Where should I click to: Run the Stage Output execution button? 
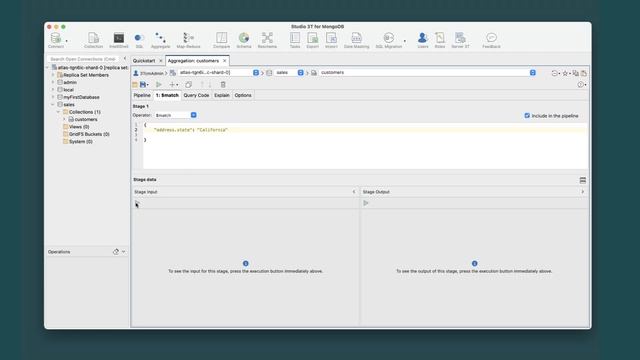tap(366, 203)
